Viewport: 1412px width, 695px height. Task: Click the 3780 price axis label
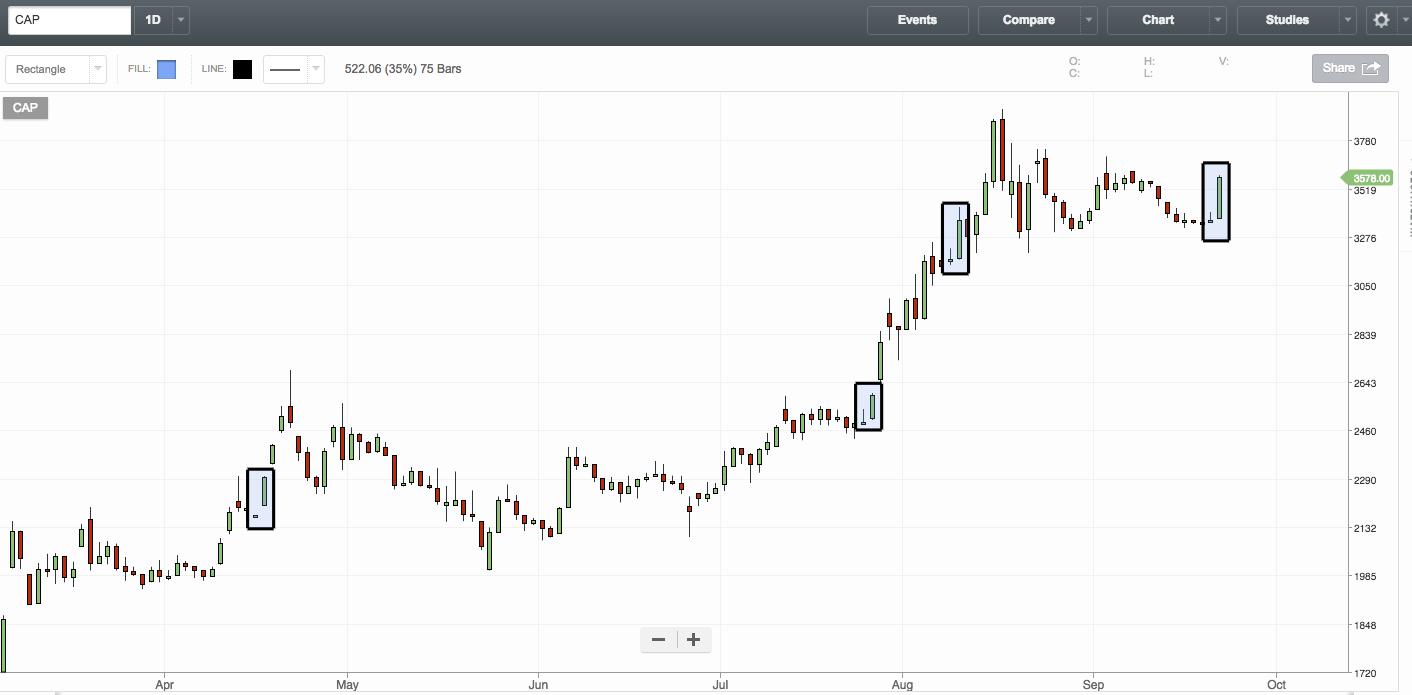pyautogui.click(x=1365, y=142)
